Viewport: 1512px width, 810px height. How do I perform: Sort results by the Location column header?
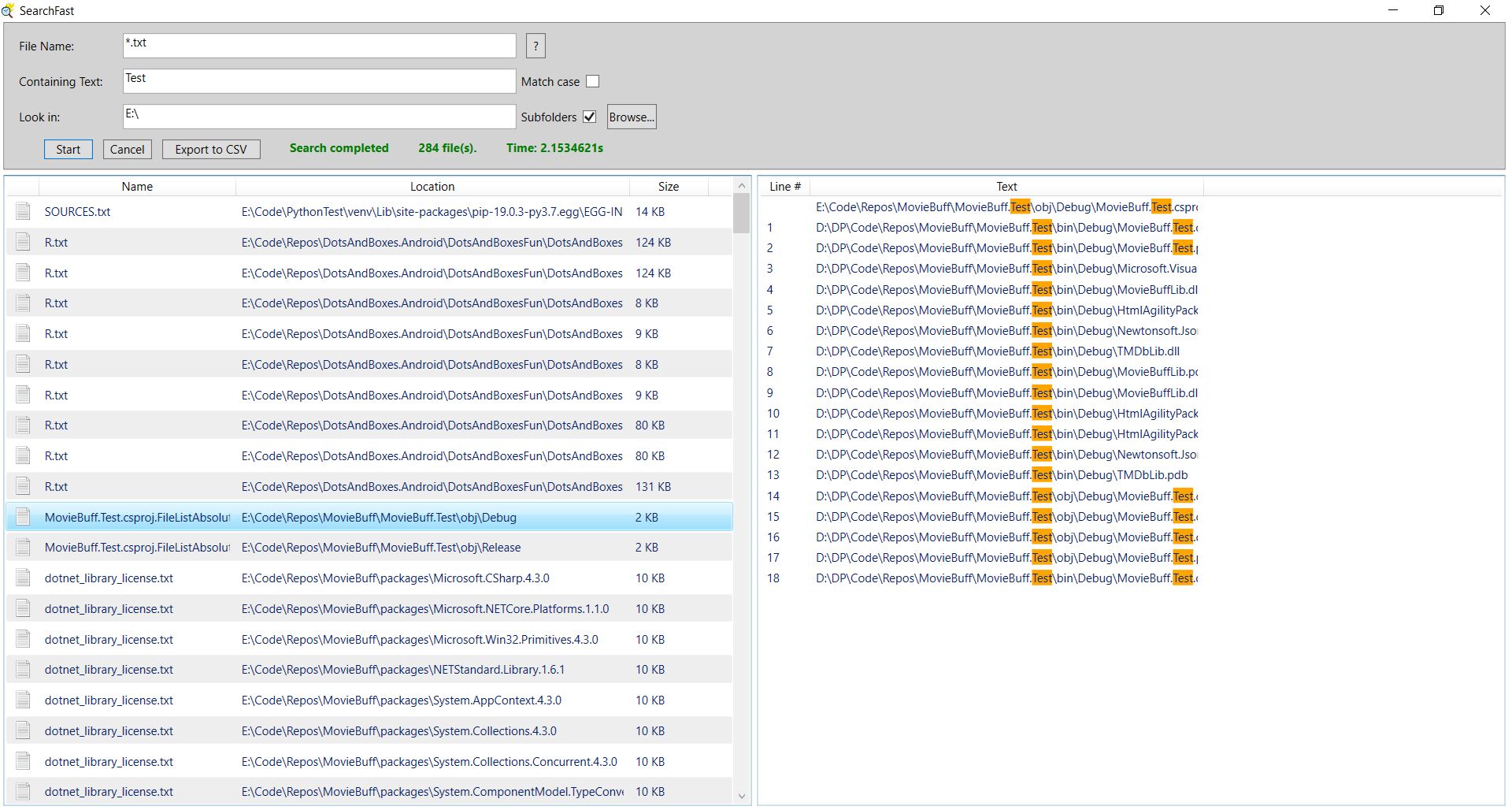point(432,186)
